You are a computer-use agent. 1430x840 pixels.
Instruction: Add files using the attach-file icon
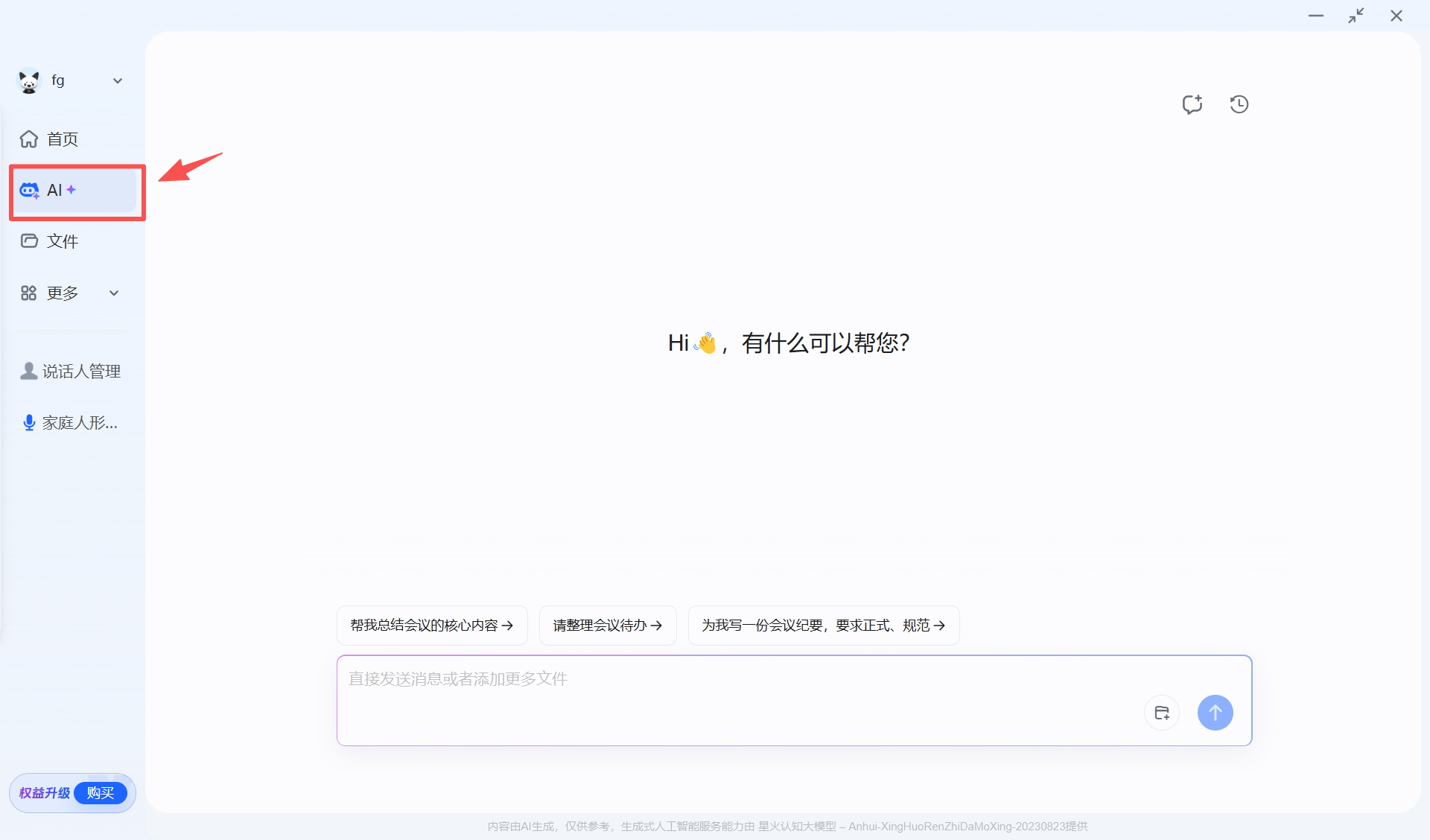pyautogui.click(x=1161, y=712)
